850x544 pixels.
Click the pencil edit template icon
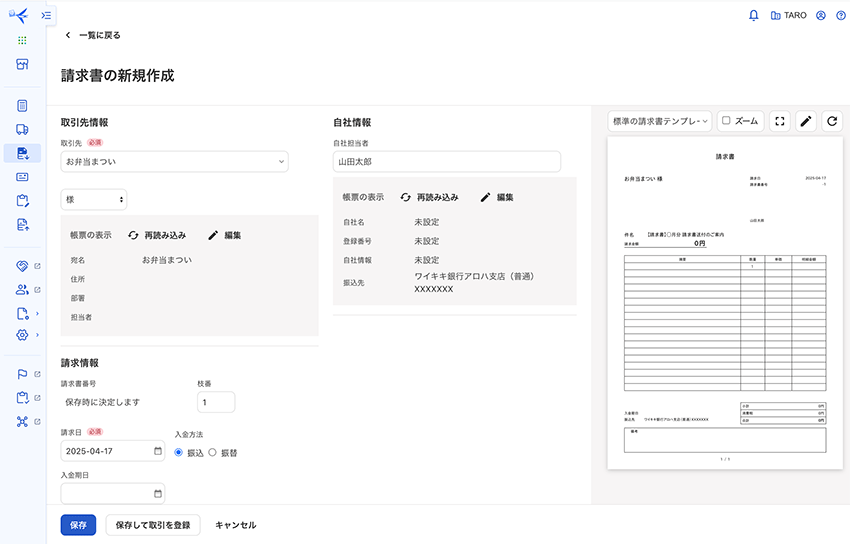coord(806,121)
